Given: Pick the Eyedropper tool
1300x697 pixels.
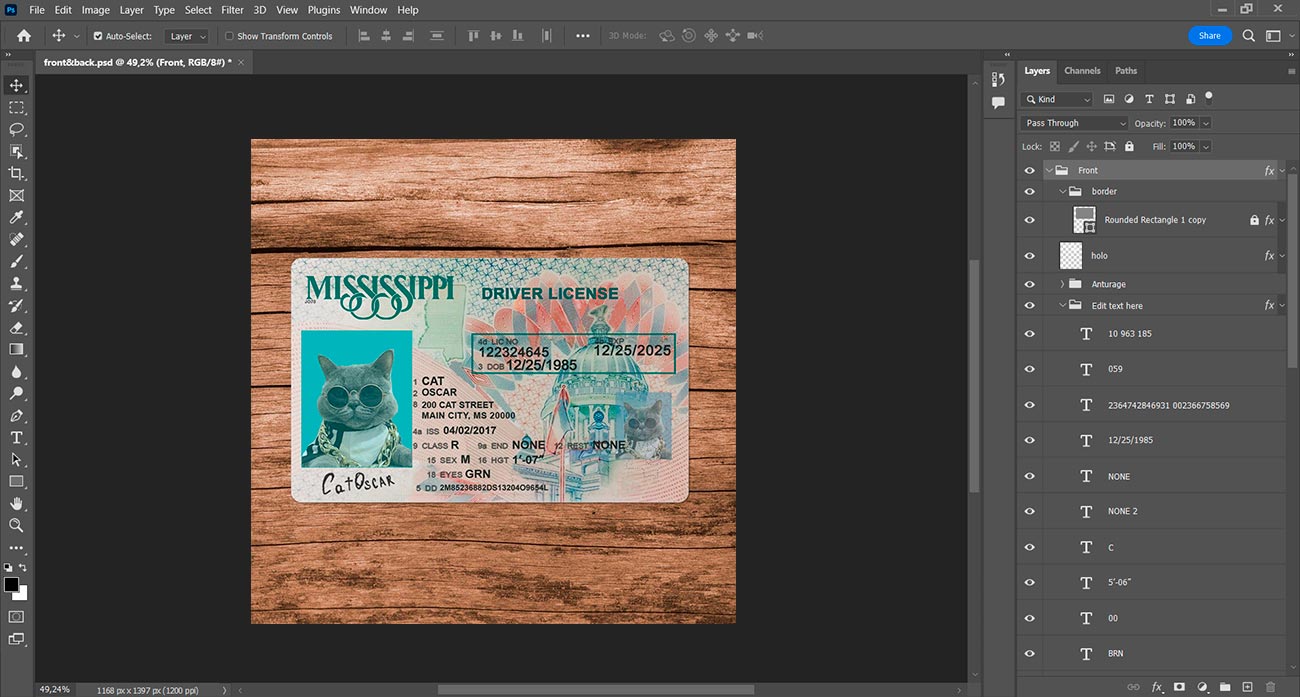Looking at the screenshot, I should point(16,217).
